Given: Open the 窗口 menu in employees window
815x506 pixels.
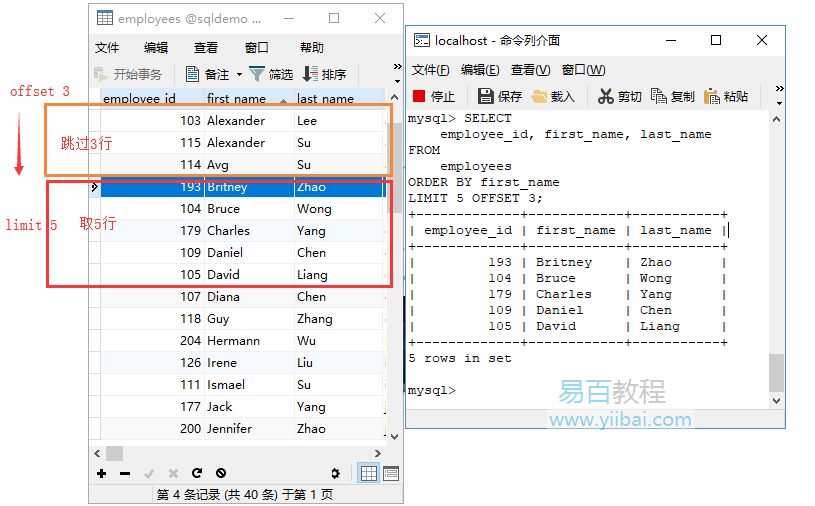Looking at the screenshot, I should [x=256, y=48].
